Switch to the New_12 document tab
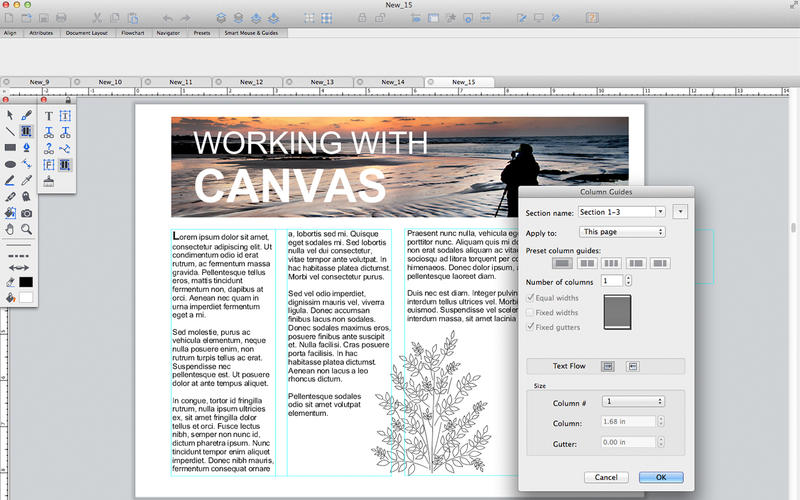 pyautogui.click(x=248, y=82)
